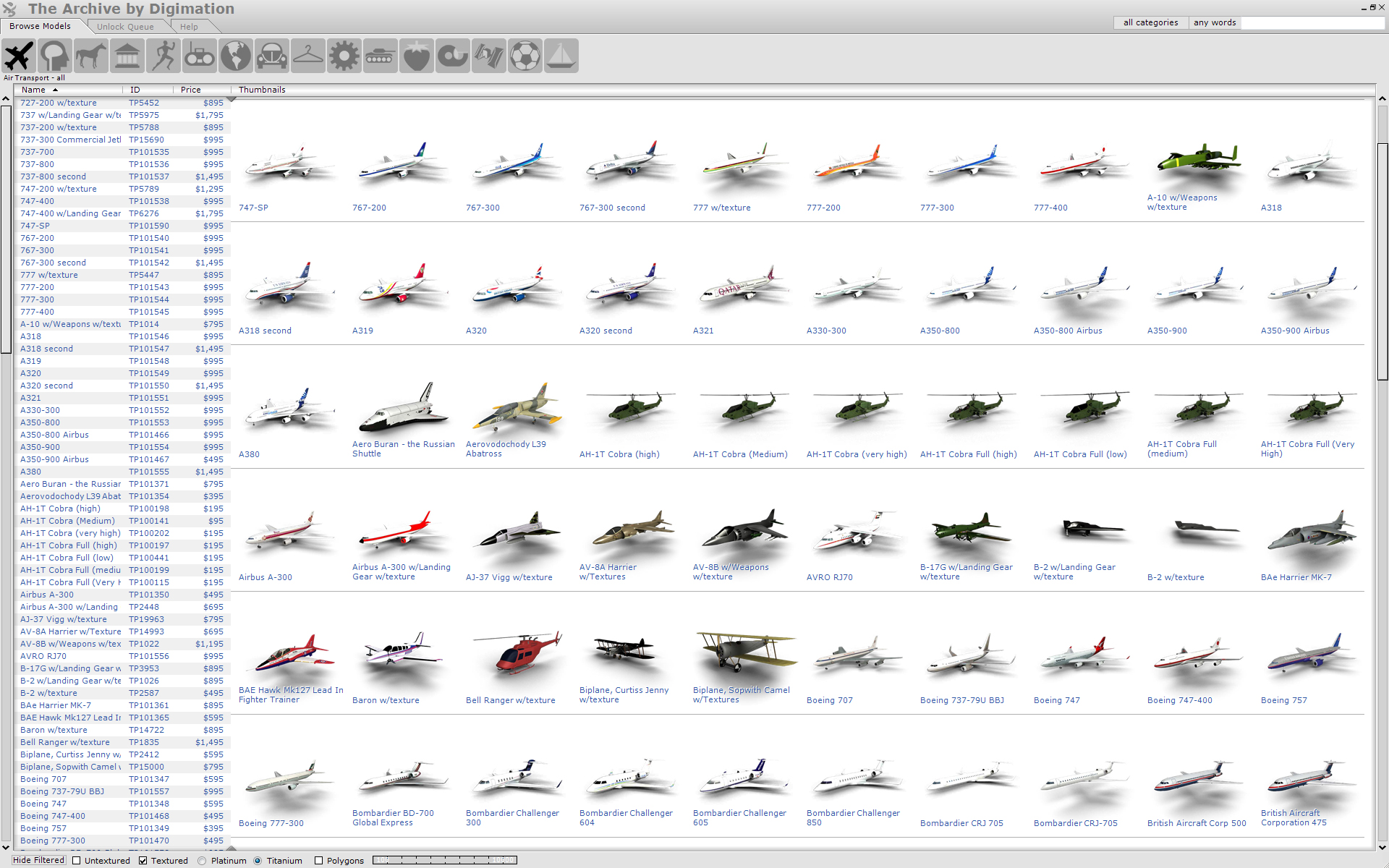Select the A321 Qatar airliner thumbnail
The height and width of the screenshot is (868, 1389).
[x=745, y=286]
